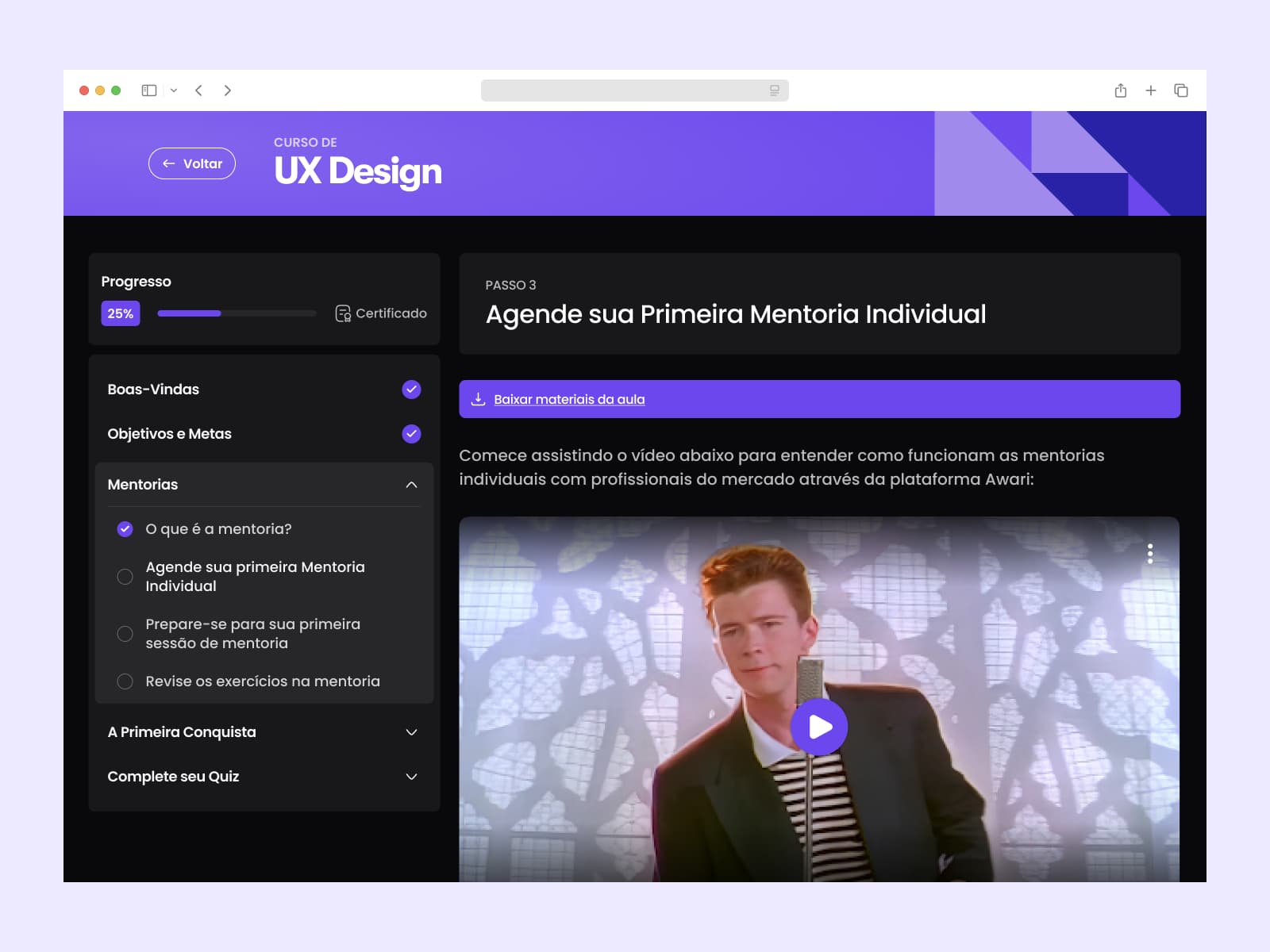Select Complete seu Quiz section title
The width and height of the screenshot is (1270, 952).
(x=173, y=777)
